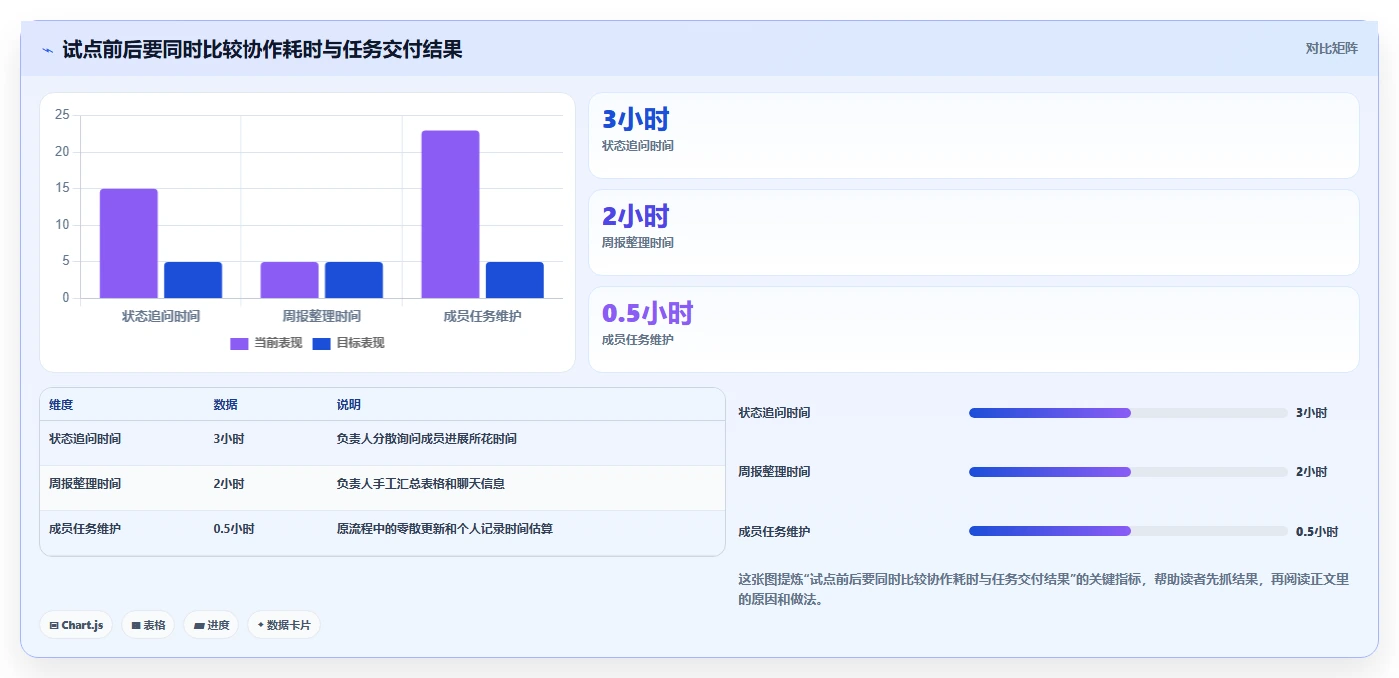The image size is (1399, 678).
Task: Click the 2小时 cell in the table
Action: (228, 484)
